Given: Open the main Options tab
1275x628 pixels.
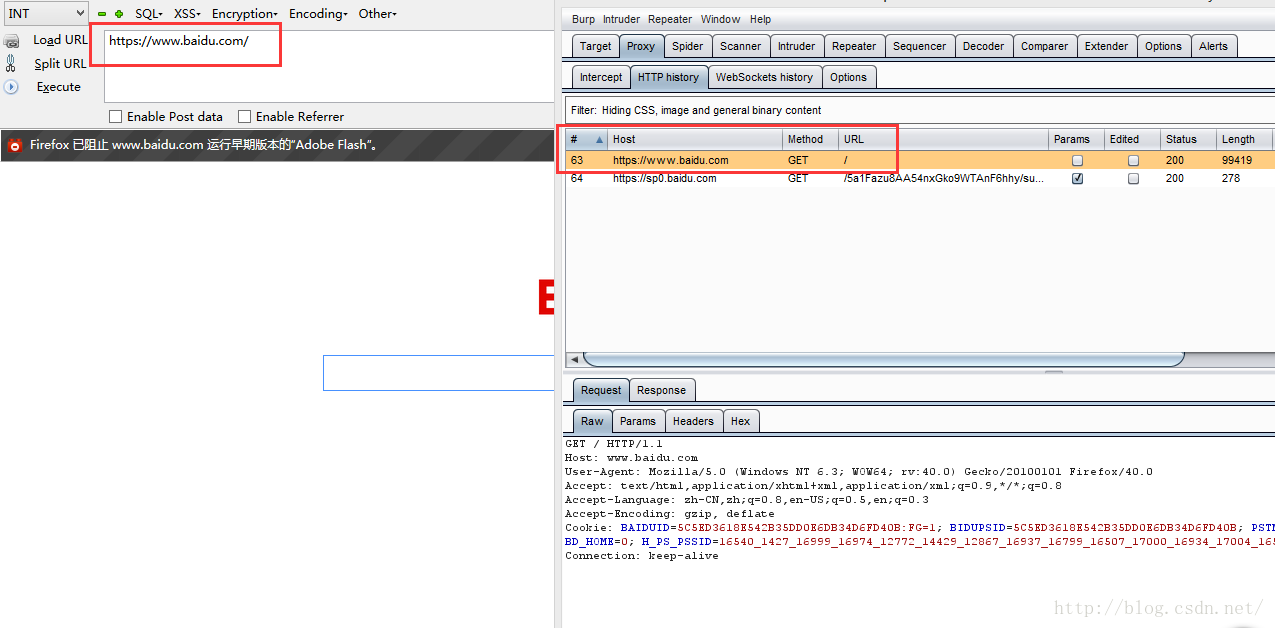Looking at the screenshot, I should tap(1163, 46).
